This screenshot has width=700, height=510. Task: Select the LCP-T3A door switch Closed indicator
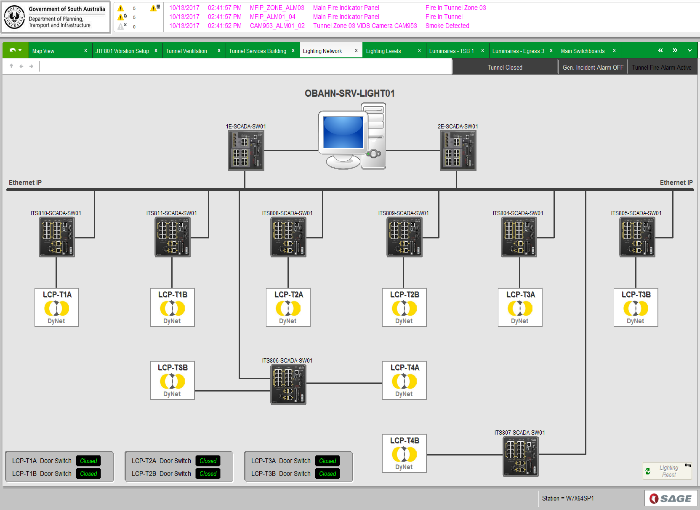click(x=327, y=460)
